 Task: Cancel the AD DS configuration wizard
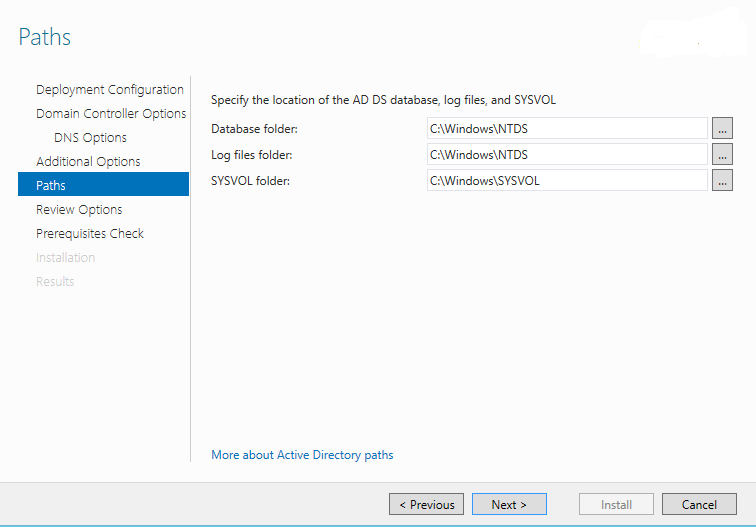coord(699,505)
